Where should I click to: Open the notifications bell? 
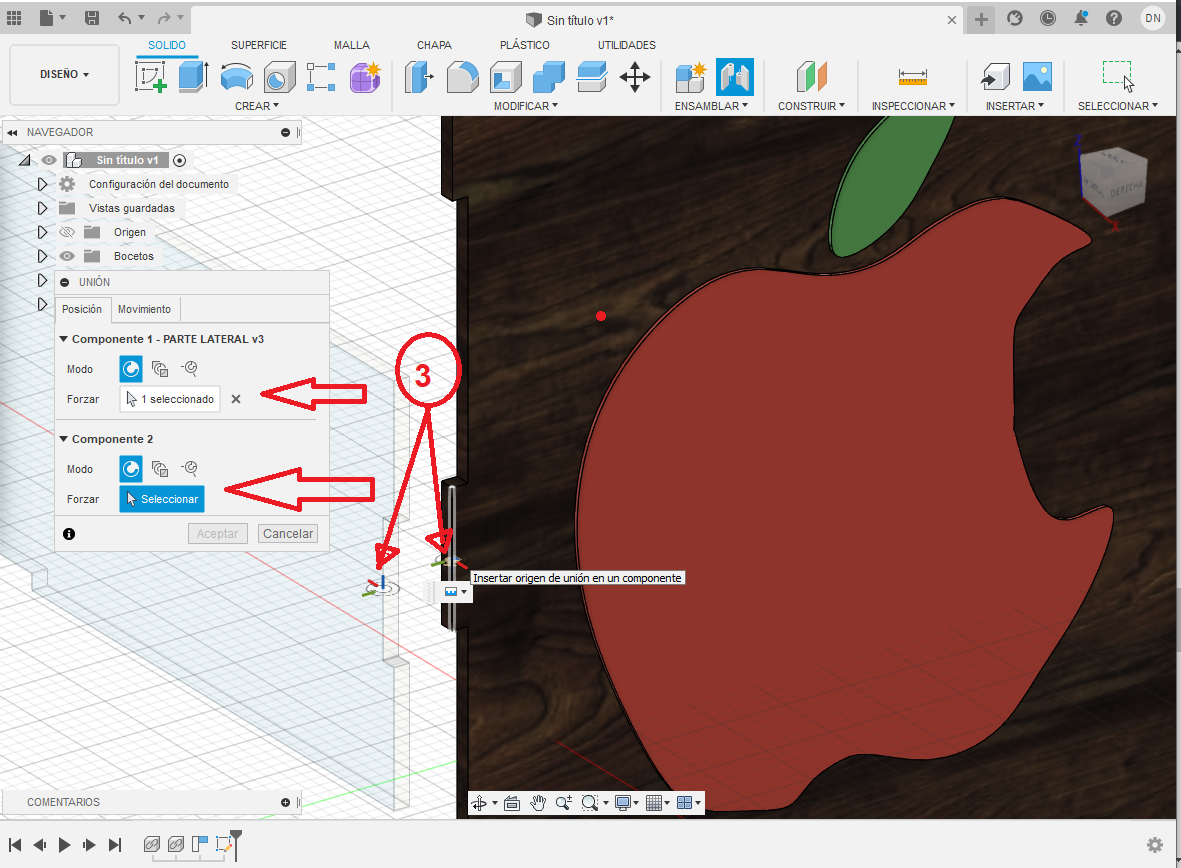(x=1081, y=18)
